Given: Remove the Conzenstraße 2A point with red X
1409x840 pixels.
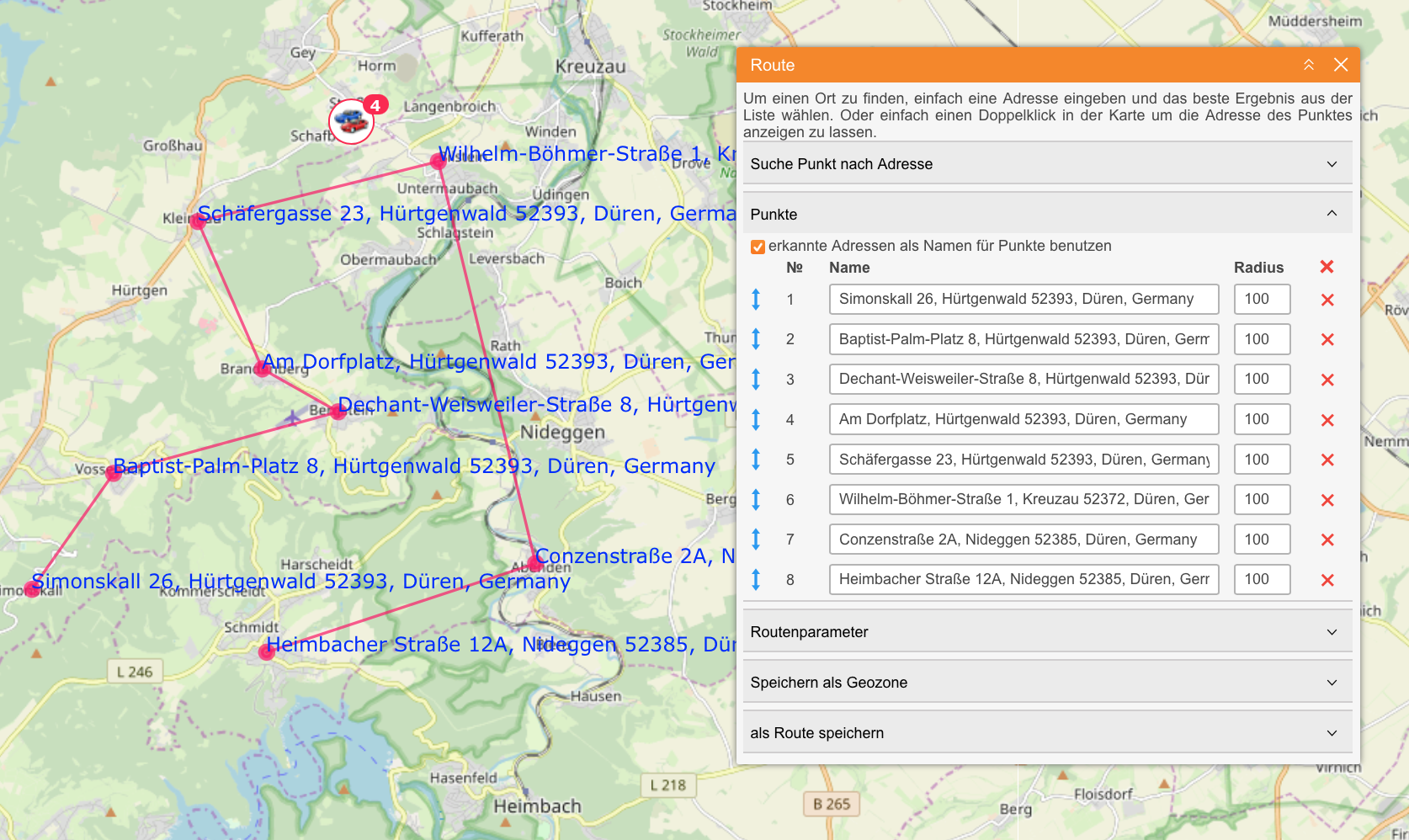Looking at the screenshot, I should (1327, 540).
